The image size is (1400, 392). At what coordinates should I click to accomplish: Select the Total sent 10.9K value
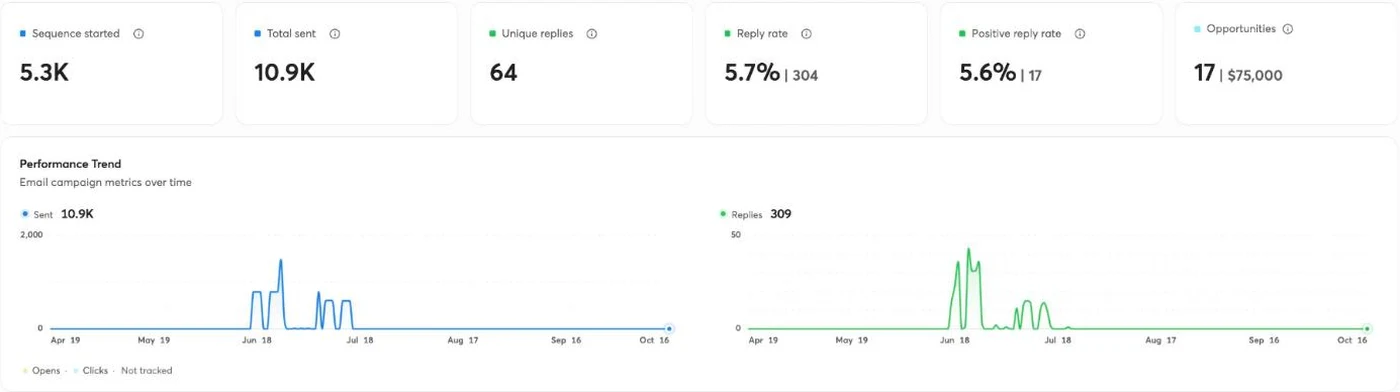pos(284,72)
